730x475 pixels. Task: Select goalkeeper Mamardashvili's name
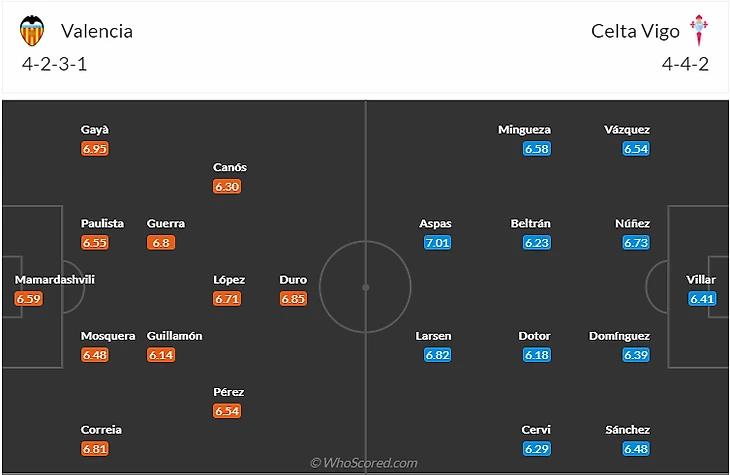click(x=55, y=280)
